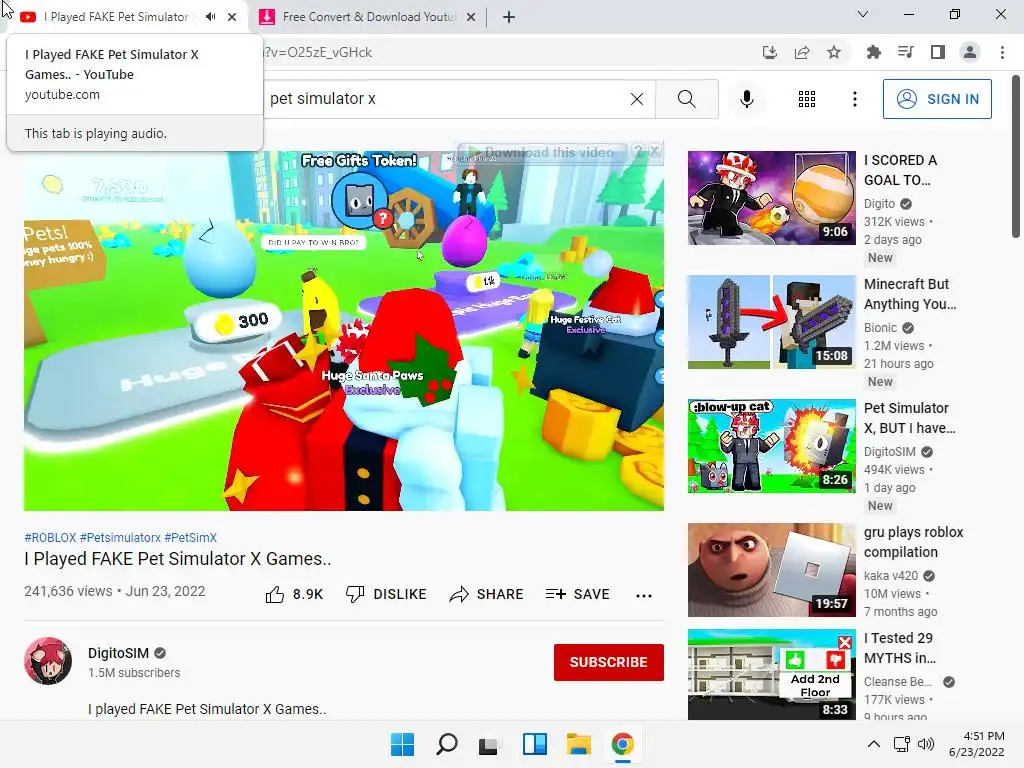The height and width of the screenshot is (768, 1024).
Task: Bookmark this page with star icon
Action: (x=834, y=52)
